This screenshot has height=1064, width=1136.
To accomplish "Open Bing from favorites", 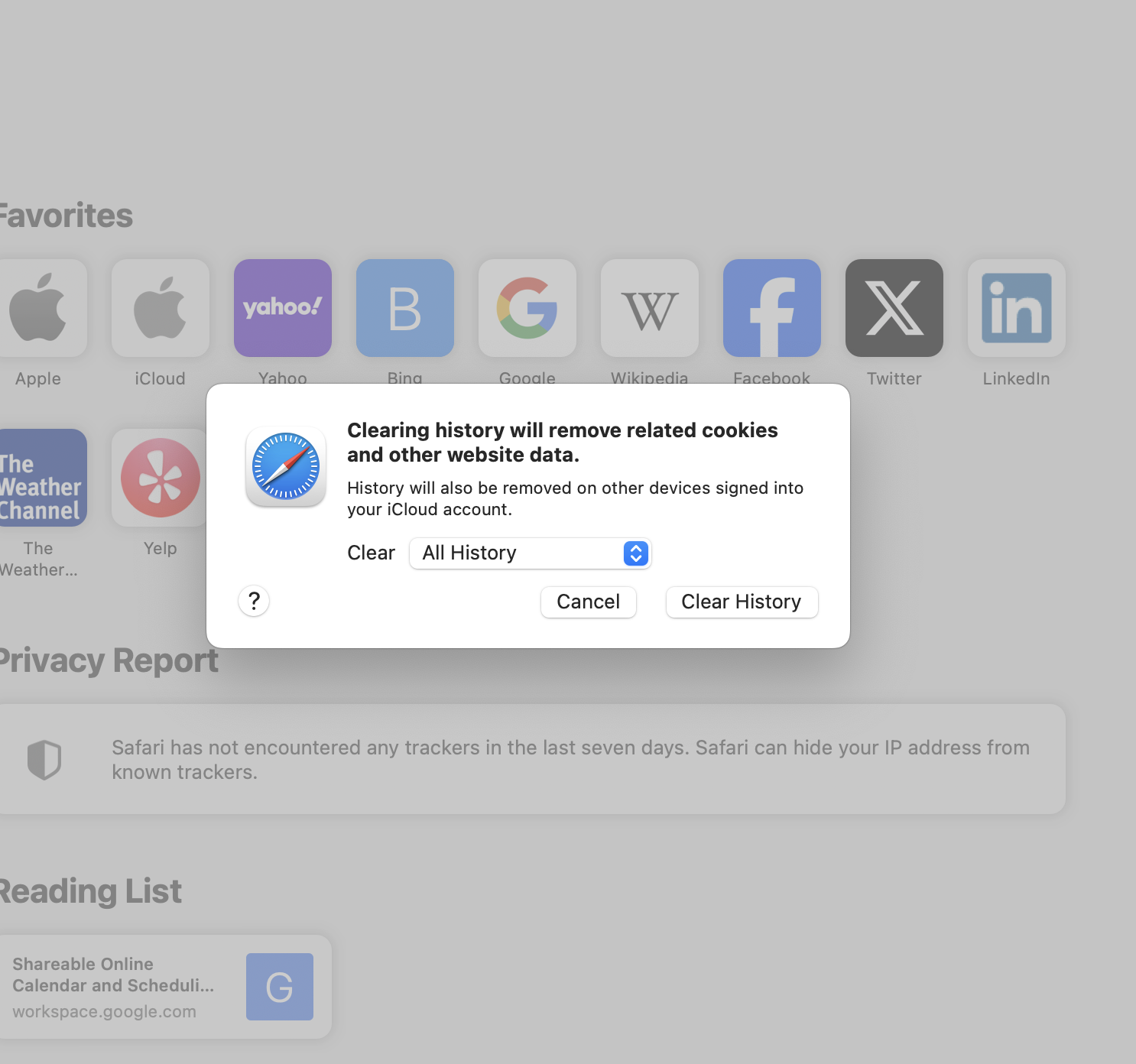I will click(x=404, y=308).
